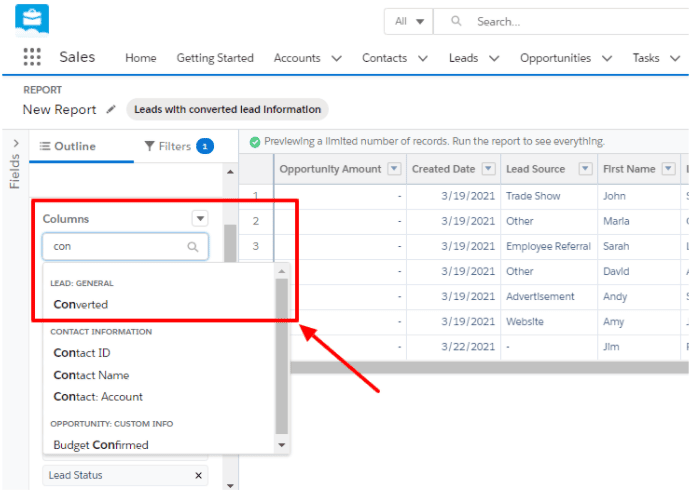This screenshot has width=696, height=498.
Task: Remove Lead Status column with X icon
Action: [198, 475]
